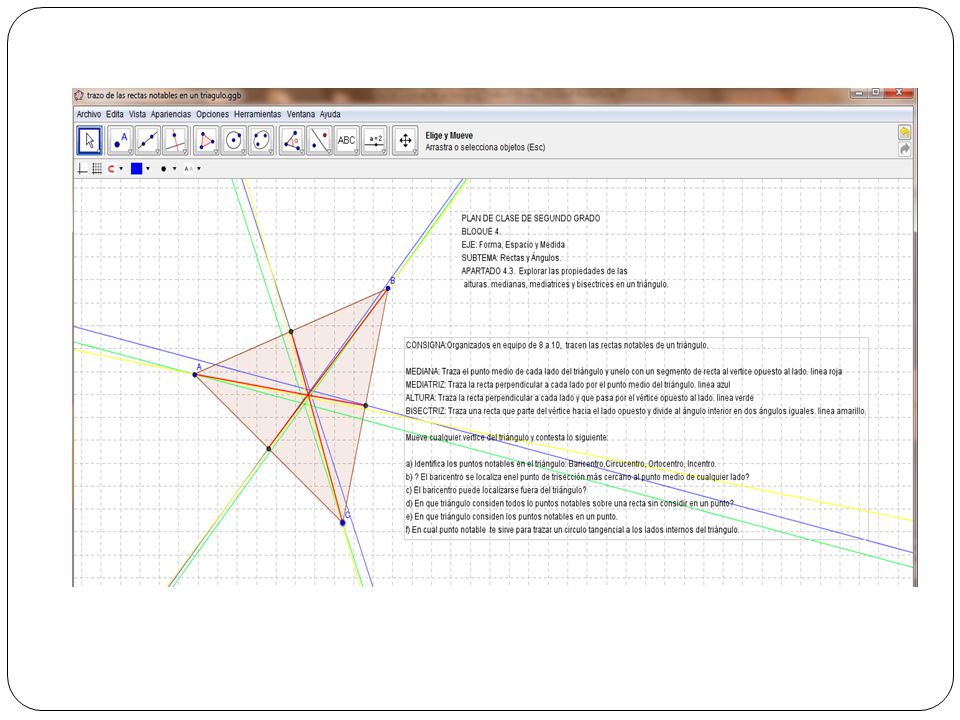
Task: Select the Reflect about Line tool
Action: click(x=319, y=141)
